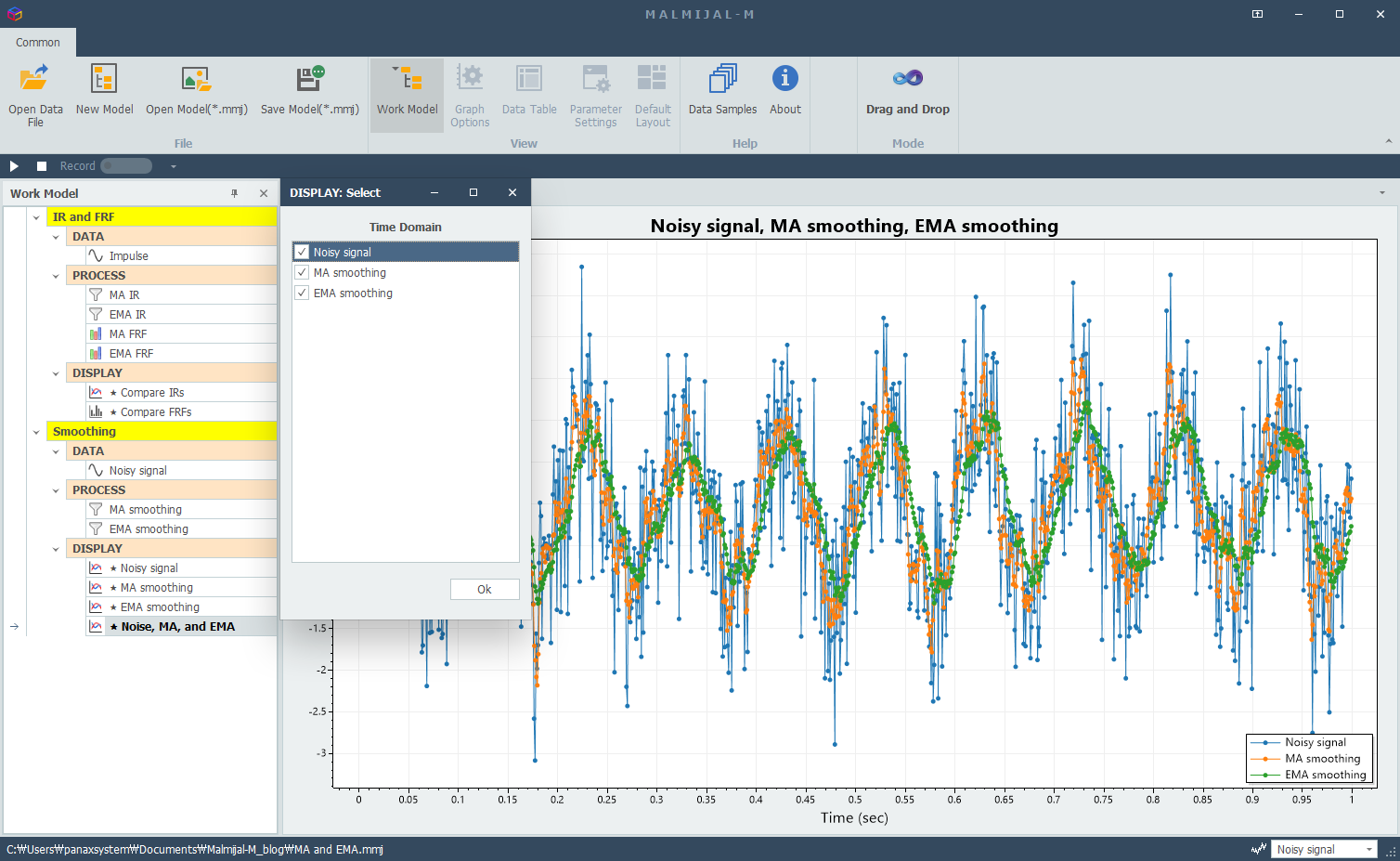Viewport: 1400px width, 861px height.
Task: Click the application logo icon
Action: [14, 14]
